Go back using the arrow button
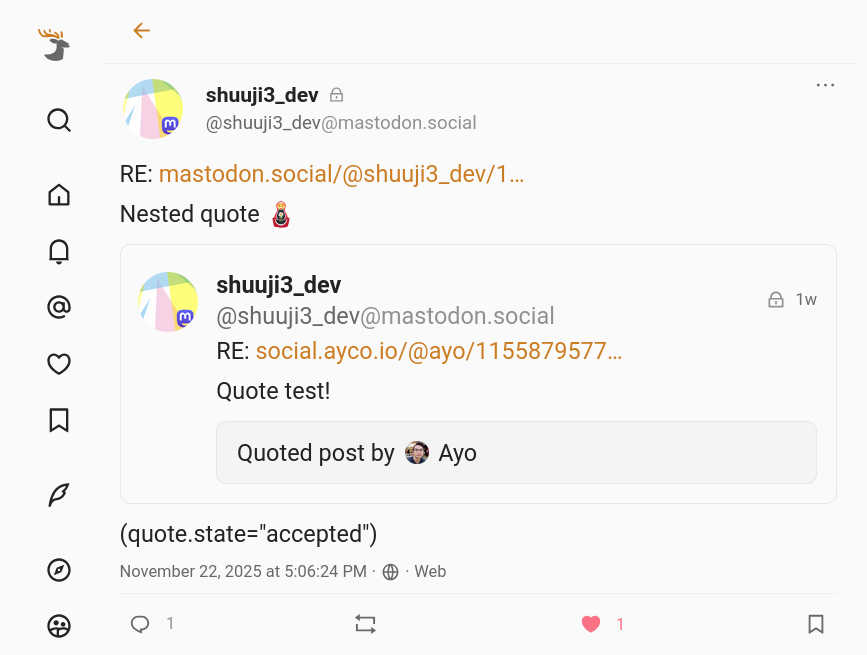The height and width of the screenshot is (655, 867). click(x=141, y=31)
